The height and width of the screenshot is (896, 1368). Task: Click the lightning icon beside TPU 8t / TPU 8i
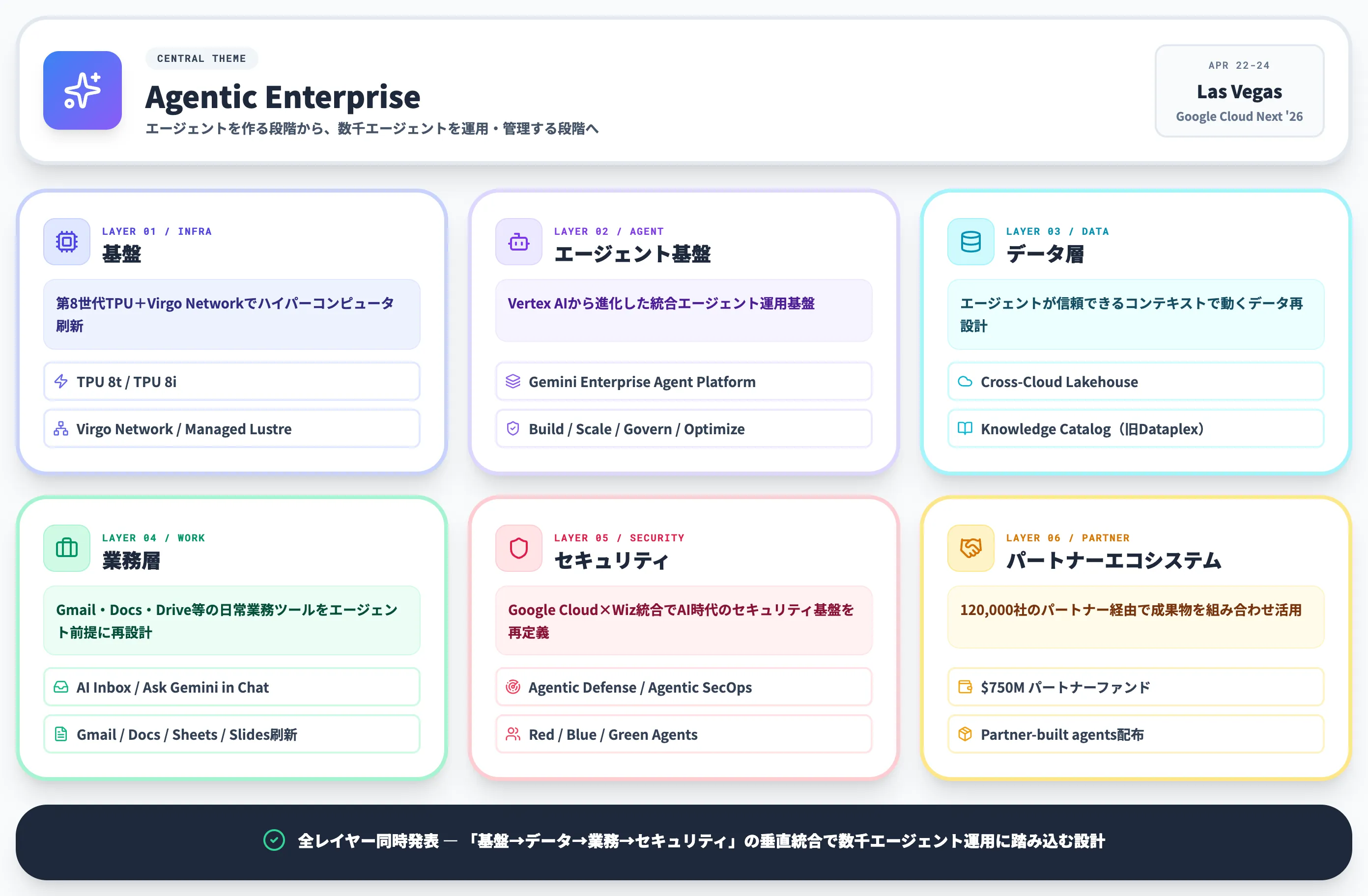61,381
